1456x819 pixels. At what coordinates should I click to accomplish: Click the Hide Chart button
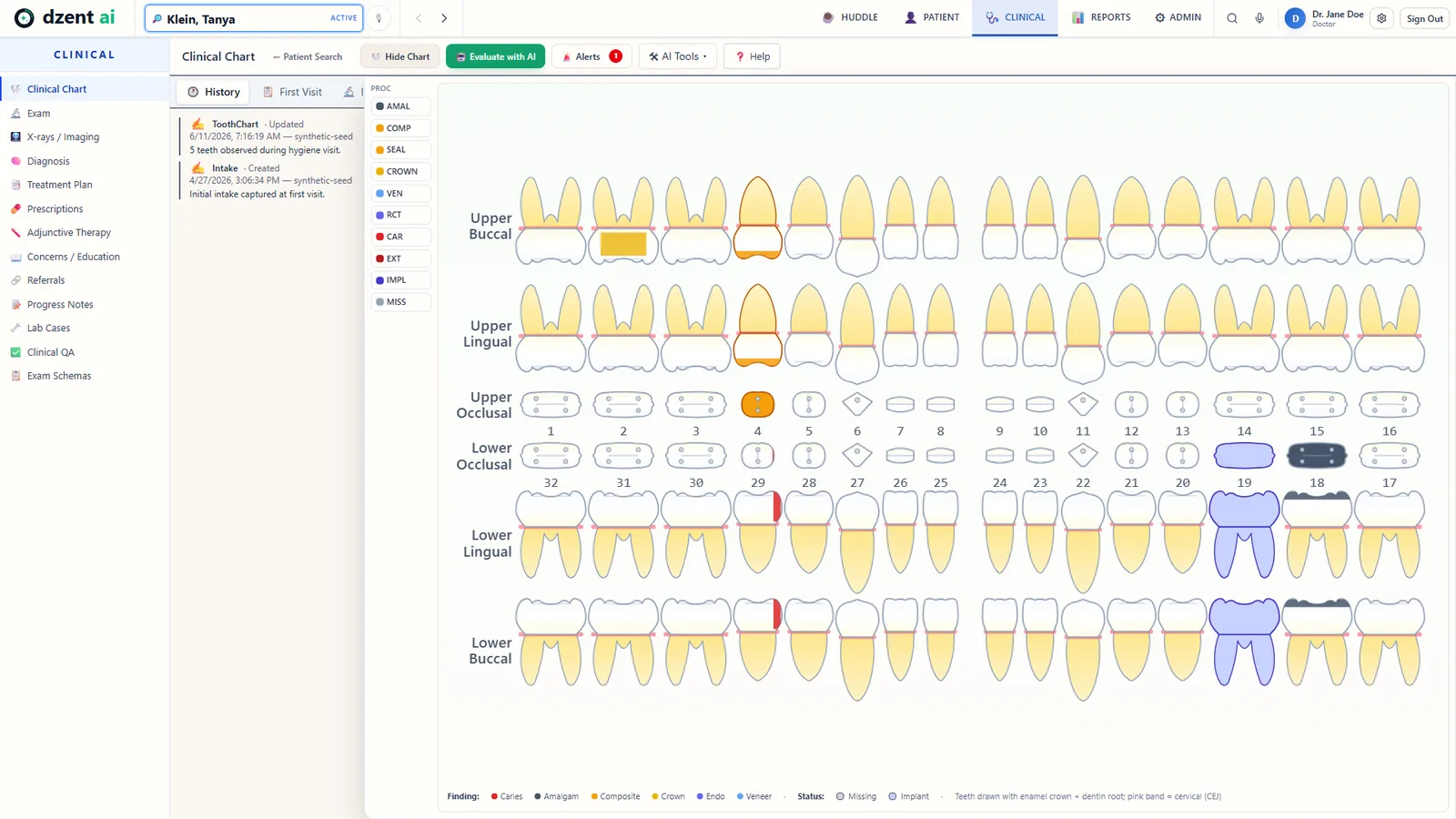400,56
